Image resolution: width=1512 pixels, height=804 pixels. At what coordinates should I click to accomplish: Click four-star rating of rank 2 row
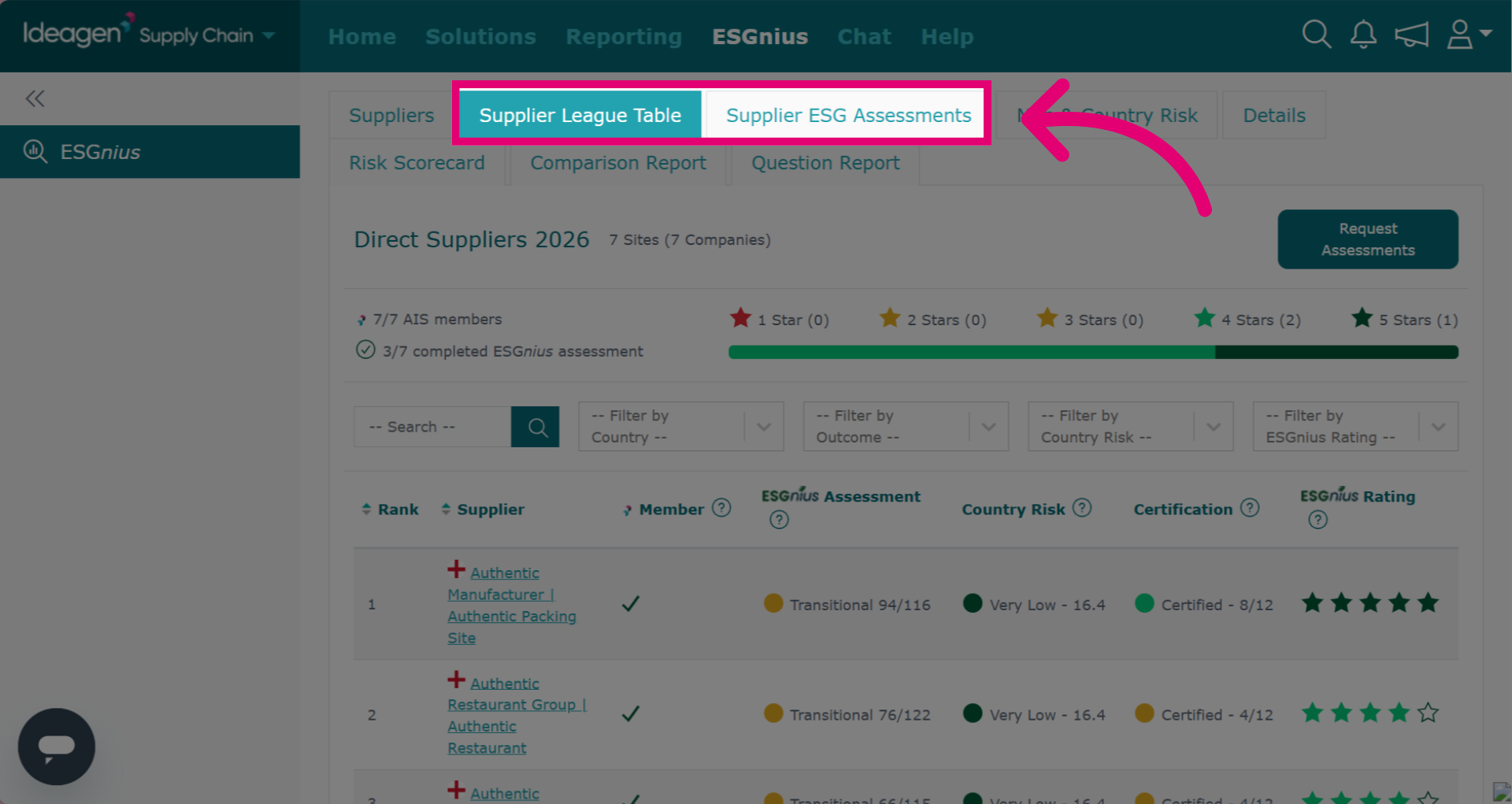point(1370,713)
